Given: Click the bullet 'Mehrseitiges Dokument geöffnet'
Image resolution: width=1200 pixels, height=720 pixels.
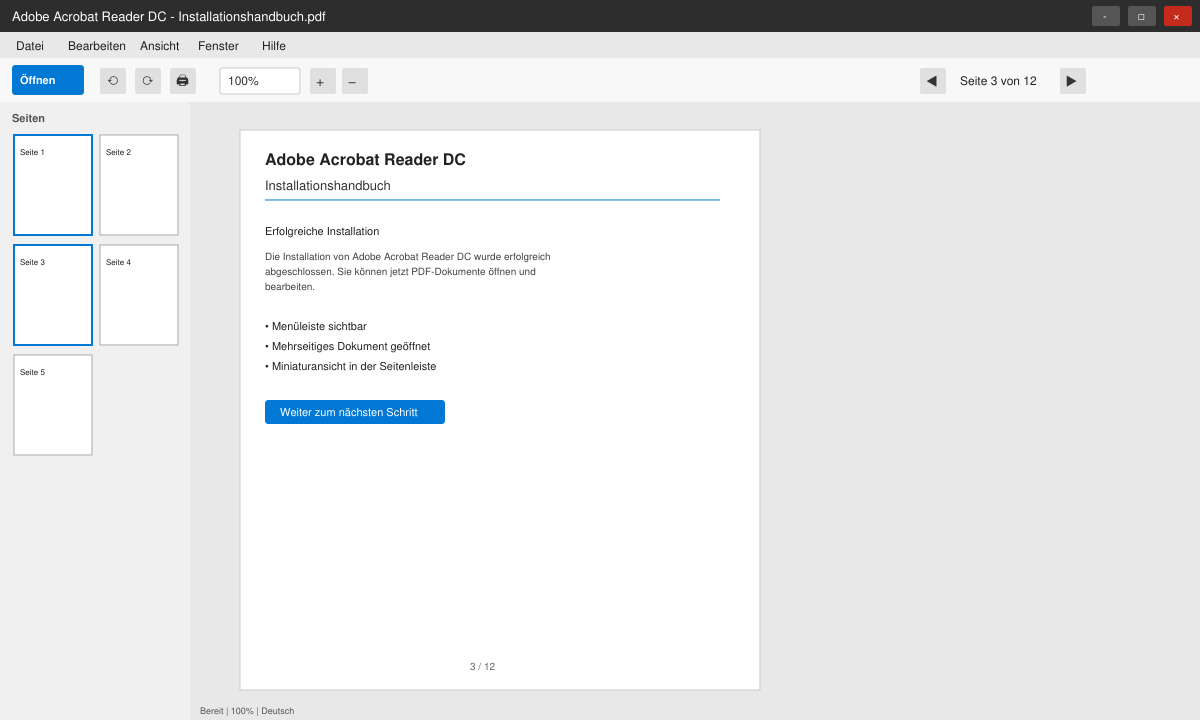Looking at the screenshot, I should pyautogui.click(x=348, y=346).
